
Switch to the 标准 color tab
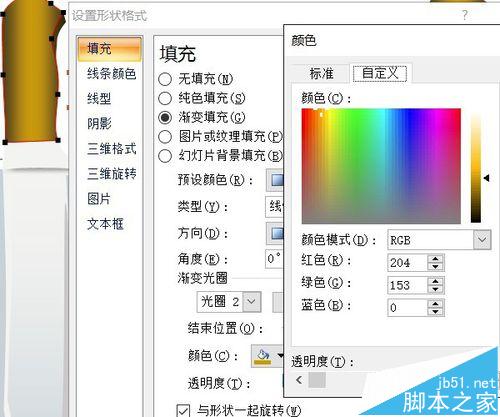[321, 74]
